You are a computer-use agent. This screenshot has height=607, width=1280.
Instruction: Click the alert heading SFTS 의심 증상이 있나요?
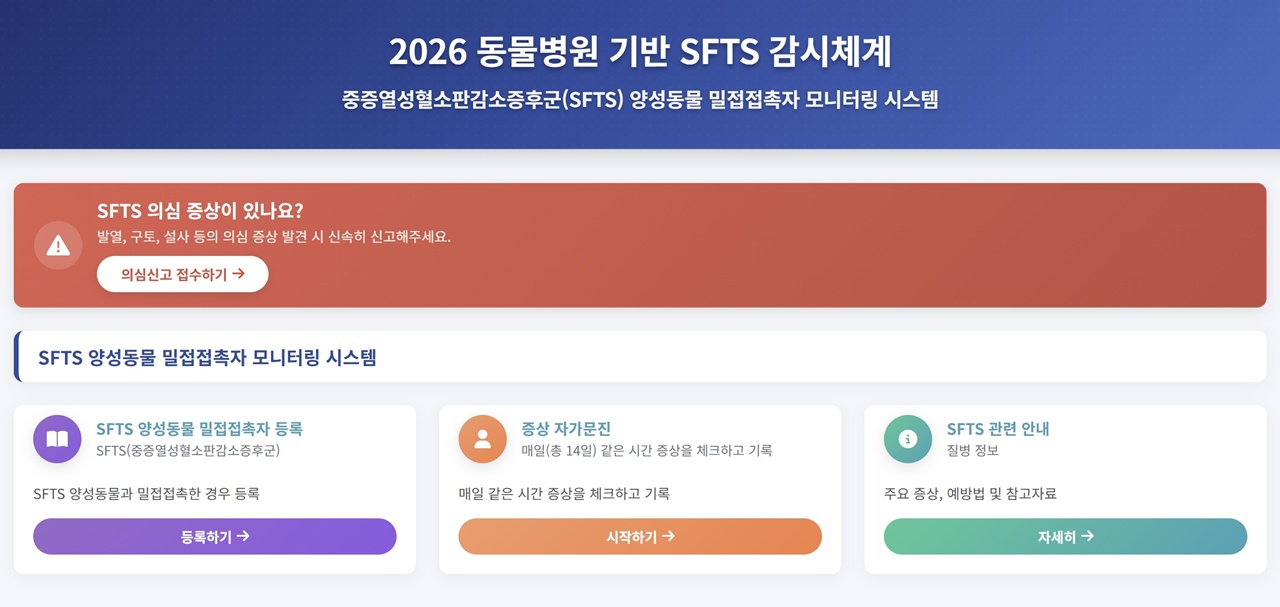[200, 211]
